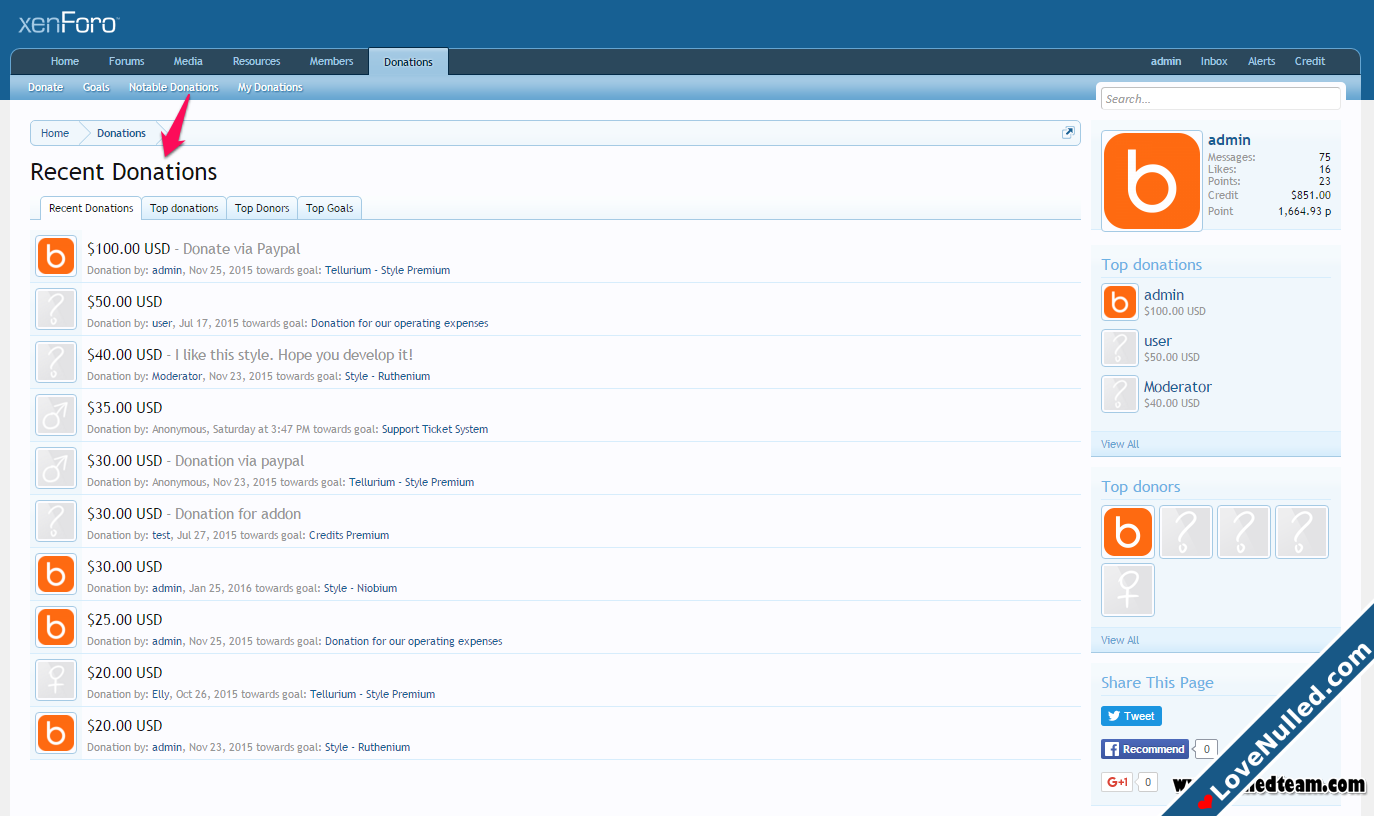Open the Credit link in top bar
Image resolution: width=1374 pixels, height=816 pixels.
coord(1310,61)
